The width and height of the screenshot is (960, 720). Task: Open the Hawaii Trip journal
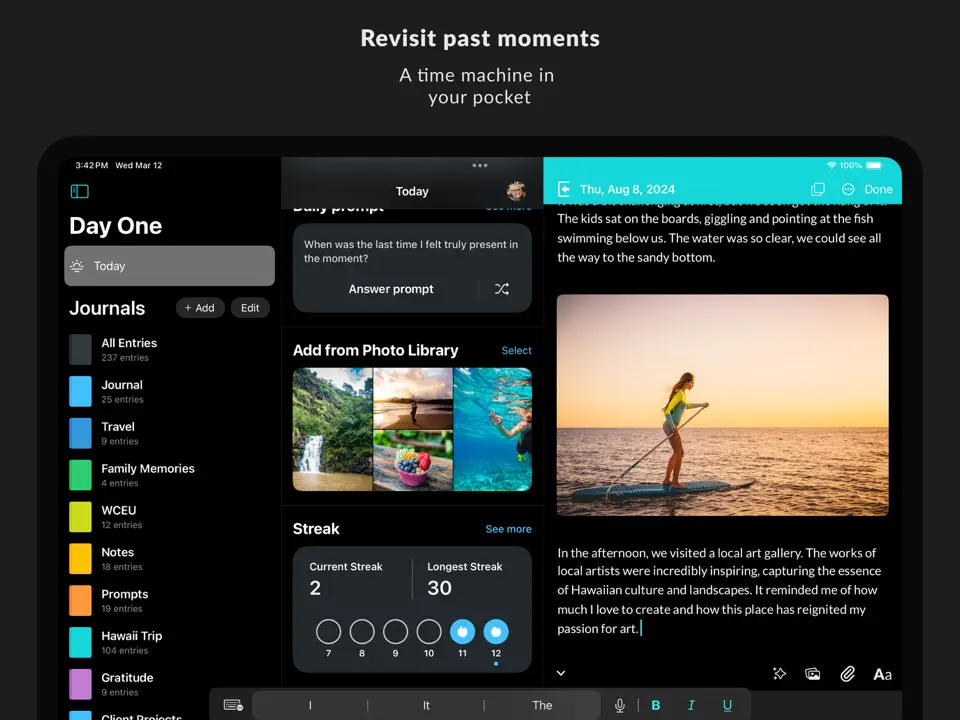131,642
